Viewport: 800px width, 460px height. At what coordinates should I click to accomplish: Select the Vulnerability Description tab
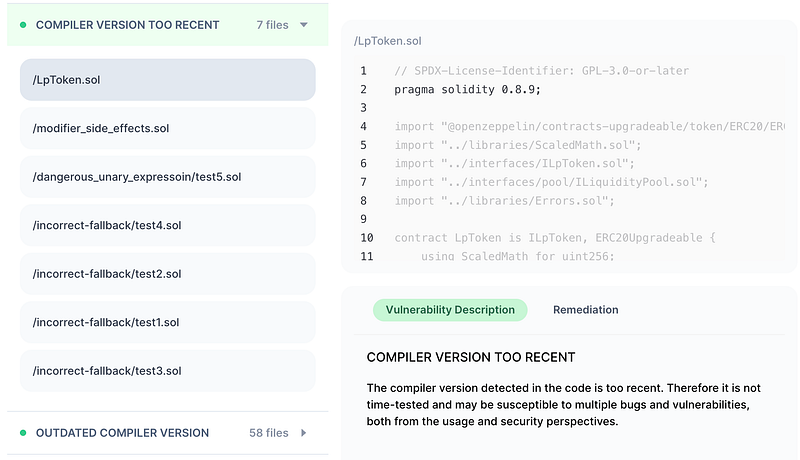coord(450,310)
